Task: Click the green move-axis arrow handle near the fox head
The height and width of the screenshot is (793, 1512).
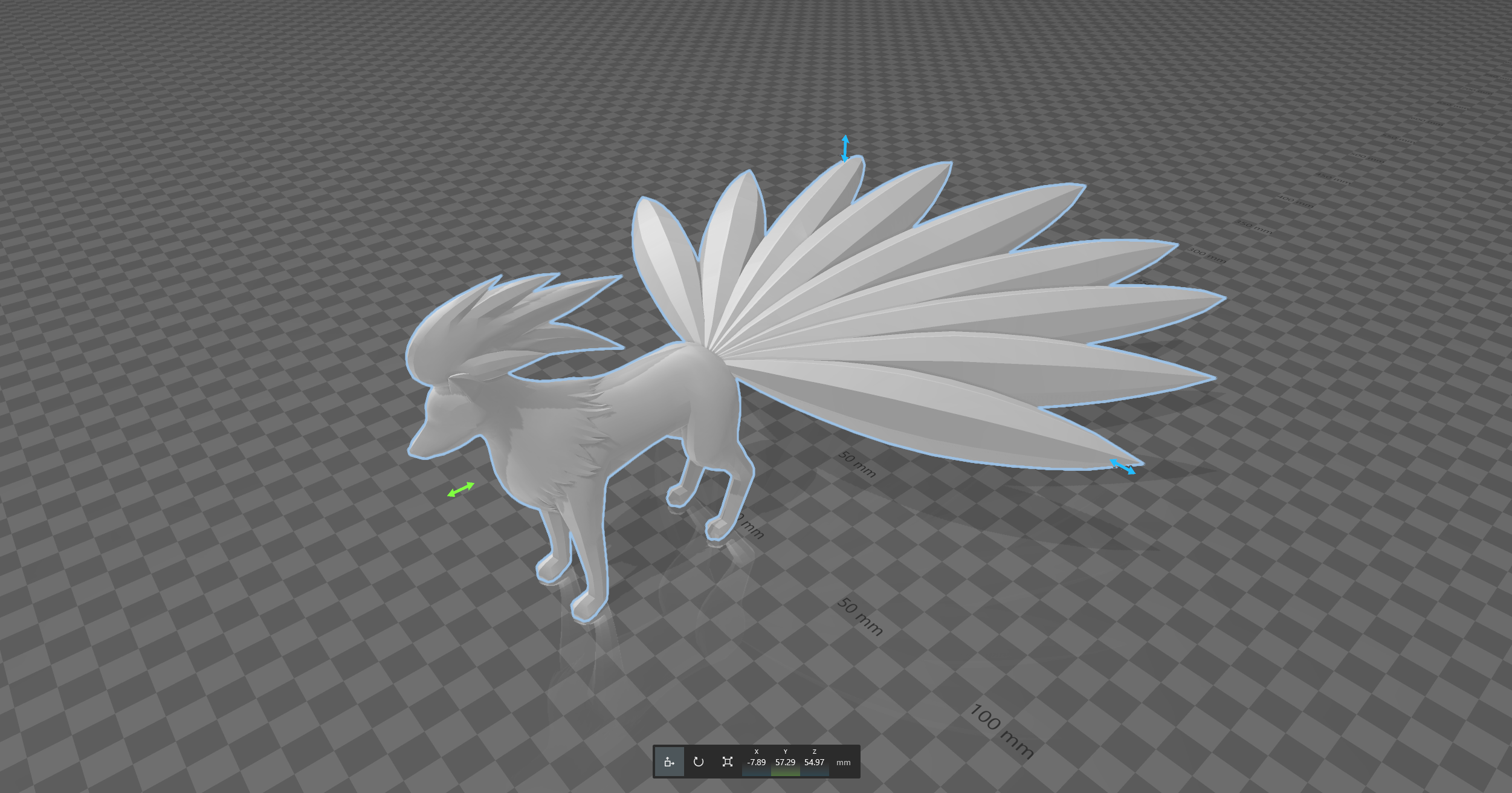Action: point(460,490)
